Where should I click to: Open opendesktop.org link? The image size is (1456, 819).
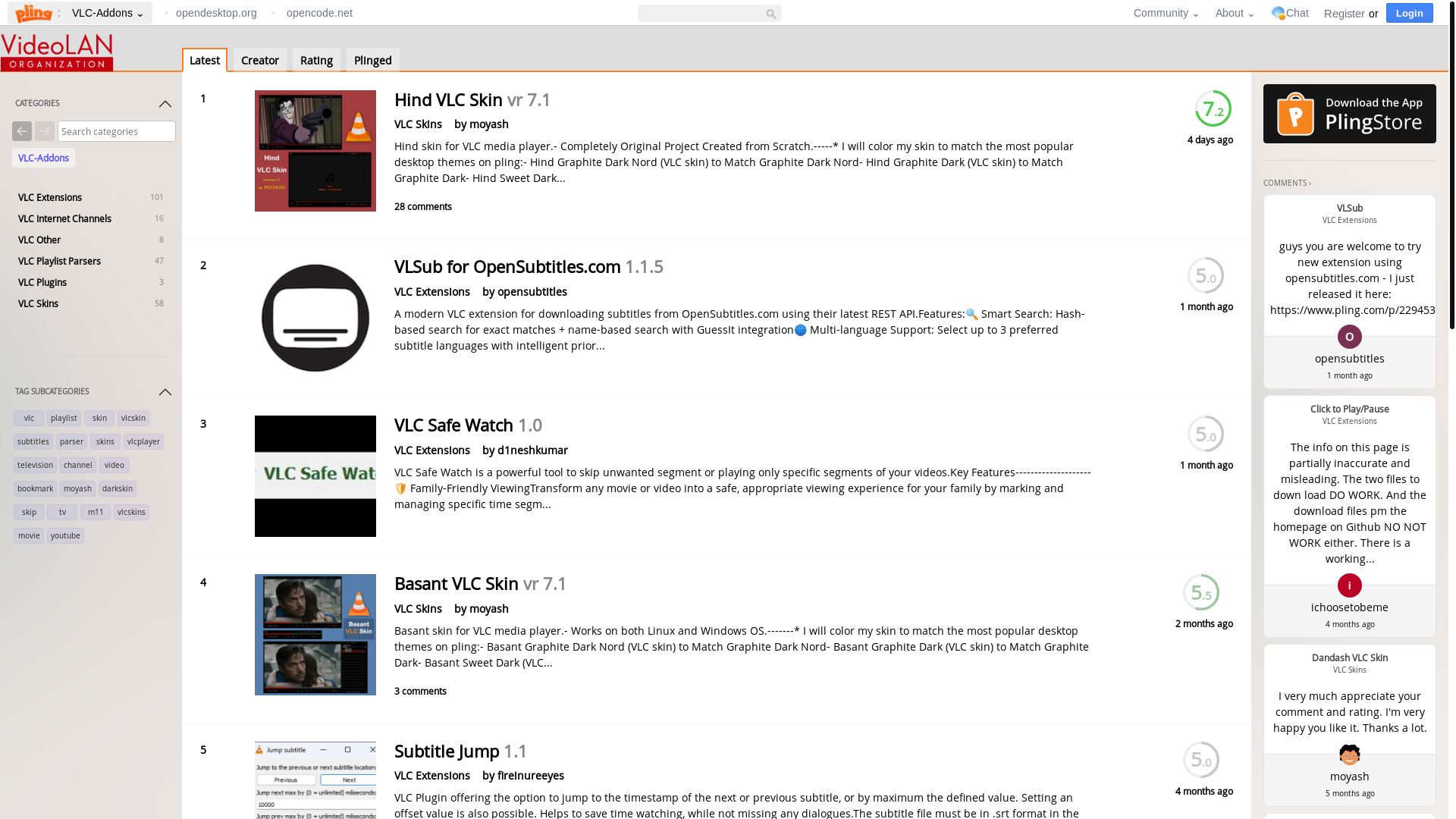[x=216, y=13]
